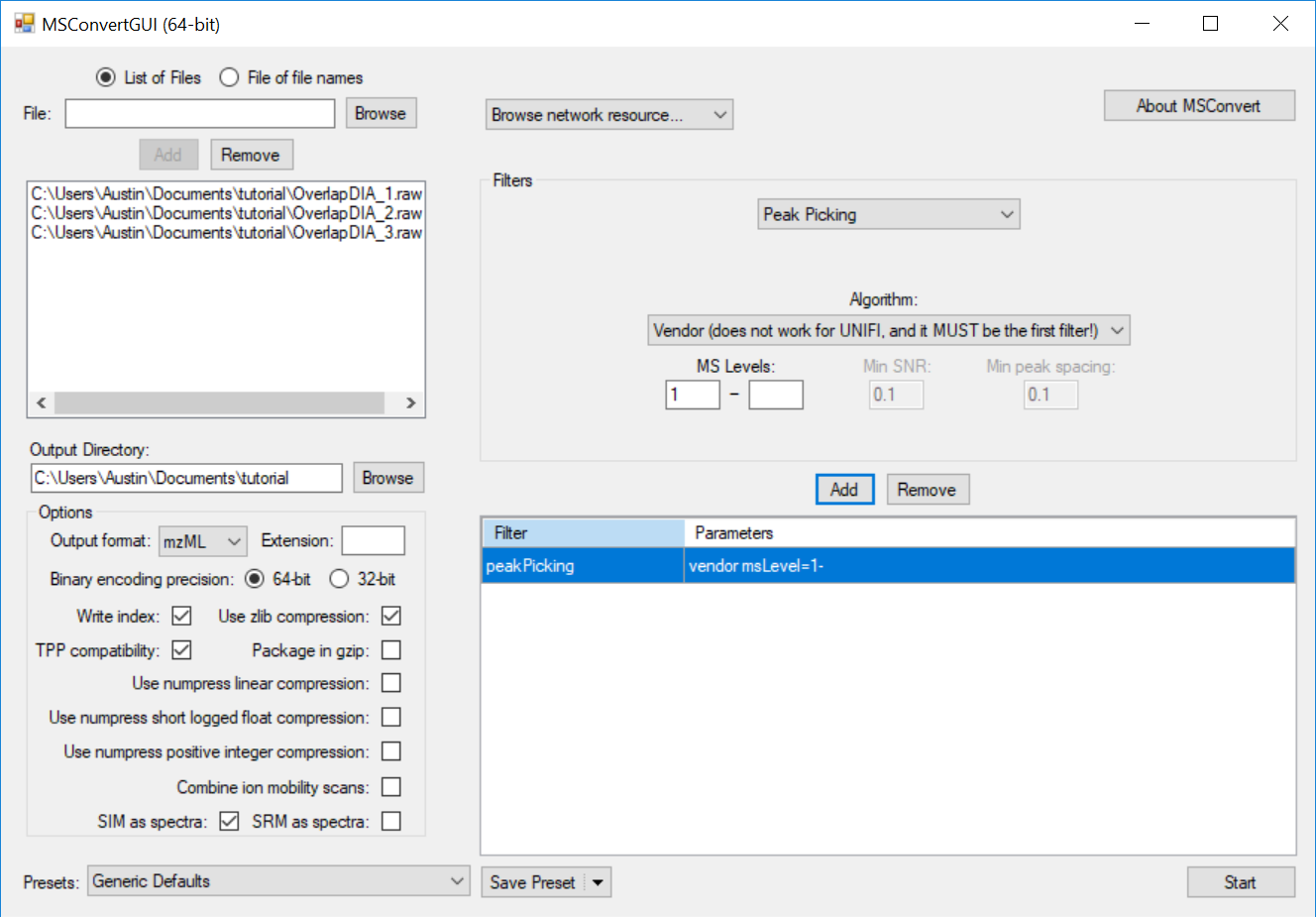1316x917 pixels.
Task: Click Browse next to Output Directory
Action: coord(386,478)
